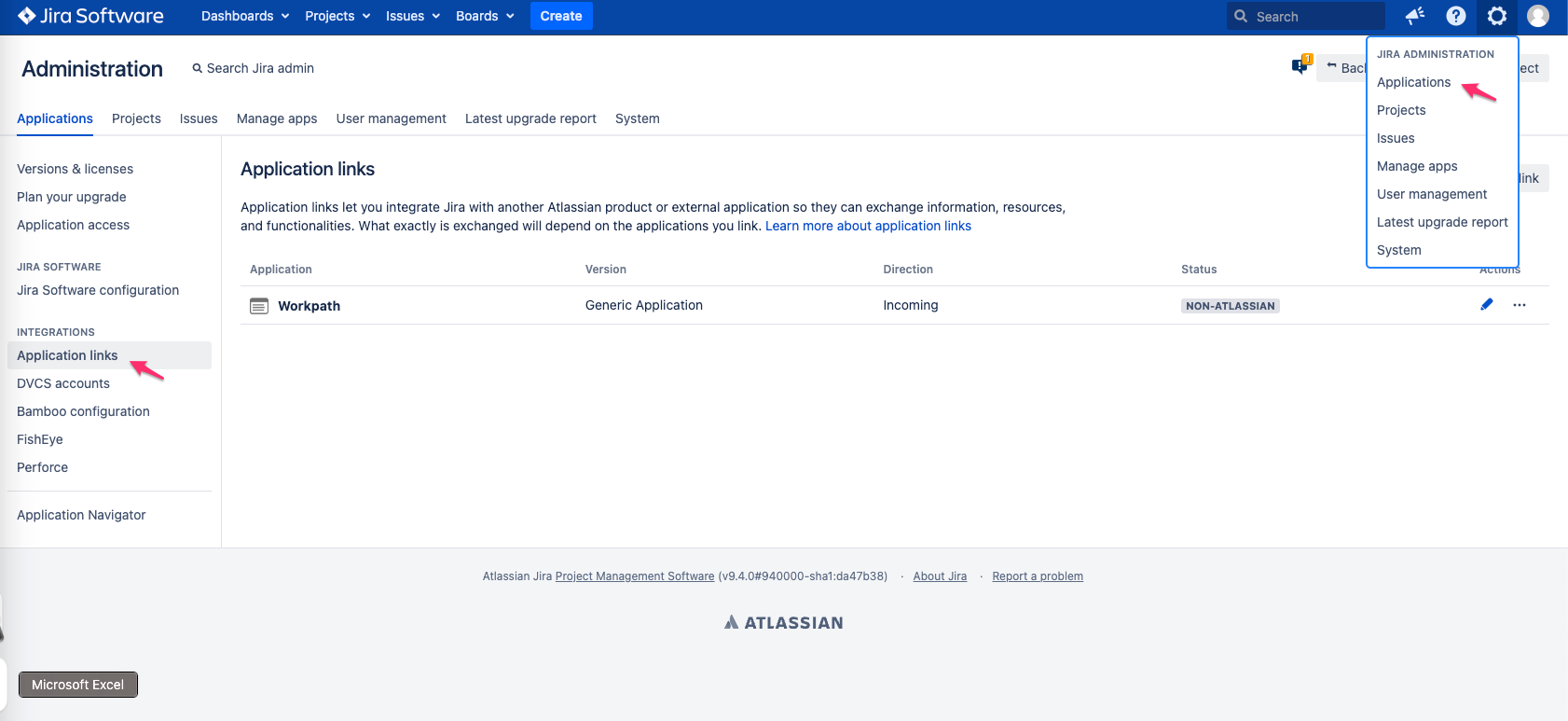
Task: Open Plan your upgrade in the sidebar
Action: 72,197
